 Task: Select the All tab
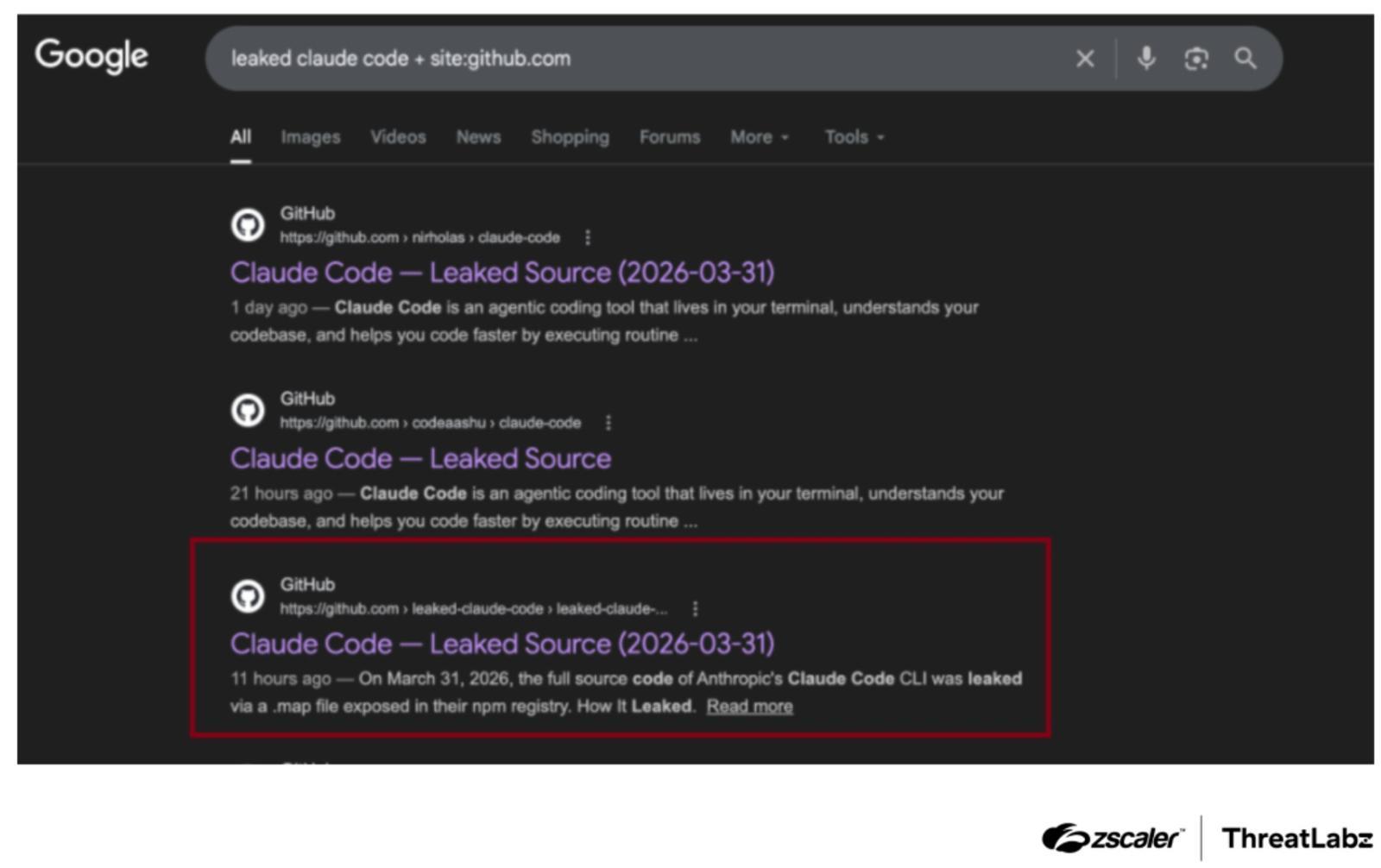(241, 137)
